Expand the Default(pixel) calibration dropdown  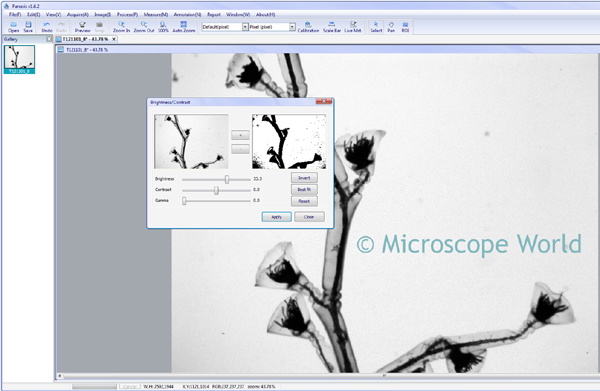coord(245,27)
